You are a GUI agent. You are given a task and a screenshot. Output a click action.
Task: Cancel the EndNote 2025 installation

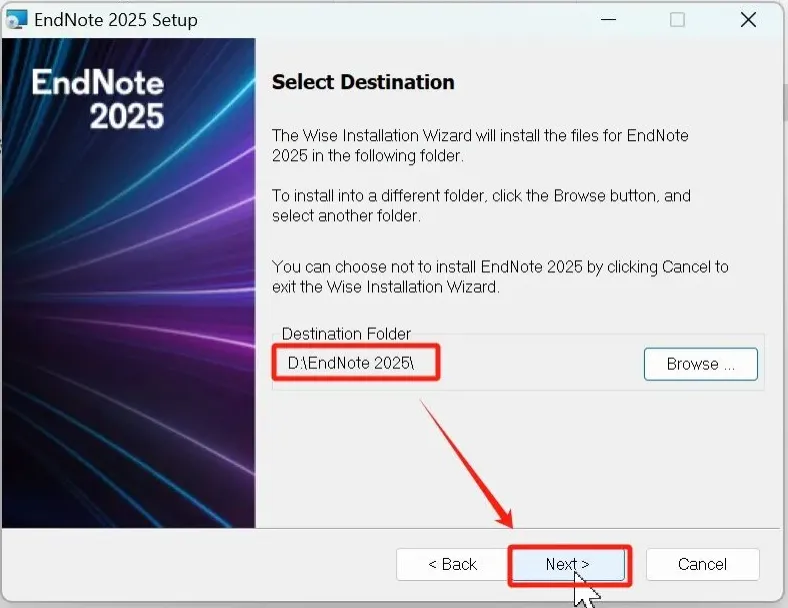[702, 564]
